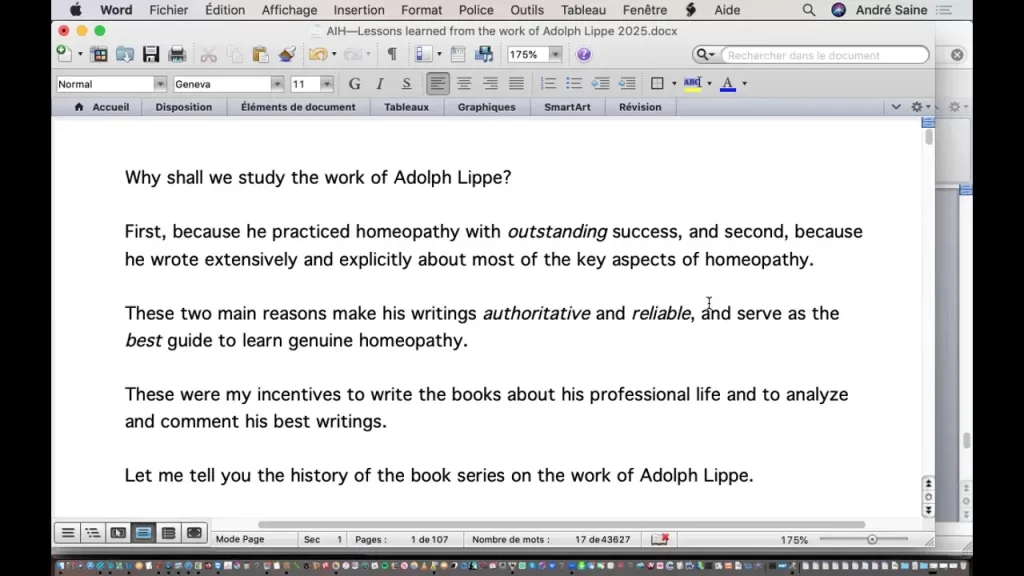Click the Print document icon

coord(177,55)
